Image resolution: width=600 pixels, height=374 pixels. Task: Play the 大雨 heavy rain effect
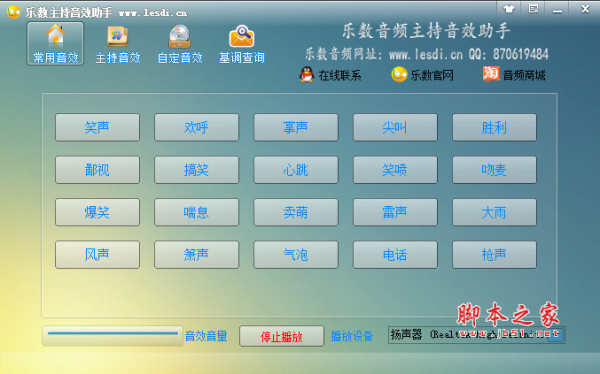[x=494, y=212]
